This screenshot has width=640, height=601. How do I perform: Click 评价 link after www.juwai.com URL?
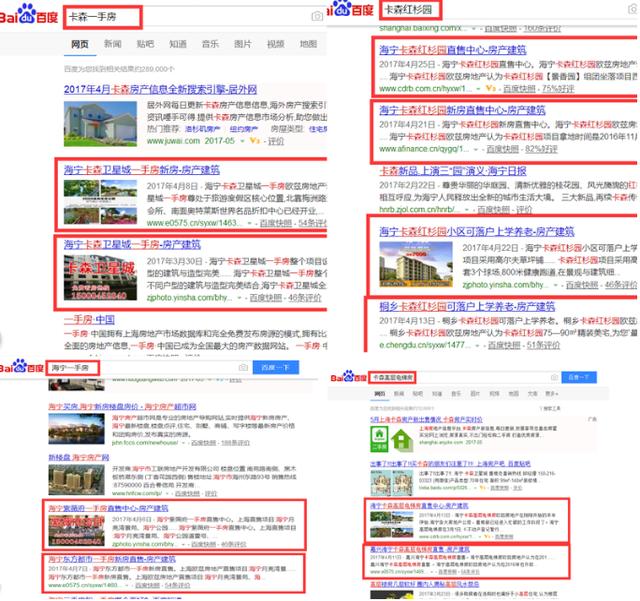pyautogui.click(x=276, y=141)
